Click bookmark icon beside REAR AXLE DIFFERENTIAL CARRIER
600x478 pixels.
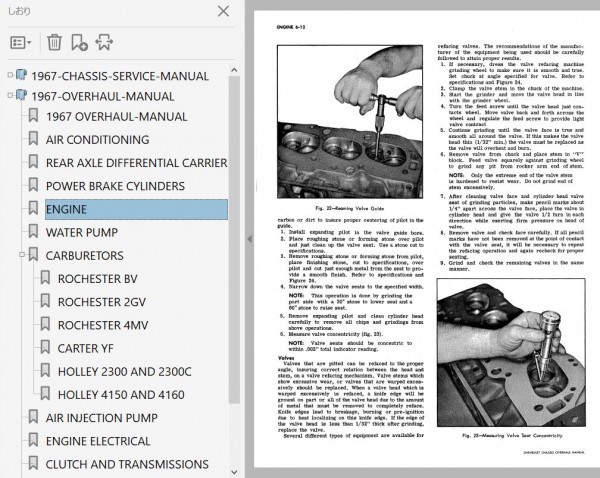tap(33, 162)
